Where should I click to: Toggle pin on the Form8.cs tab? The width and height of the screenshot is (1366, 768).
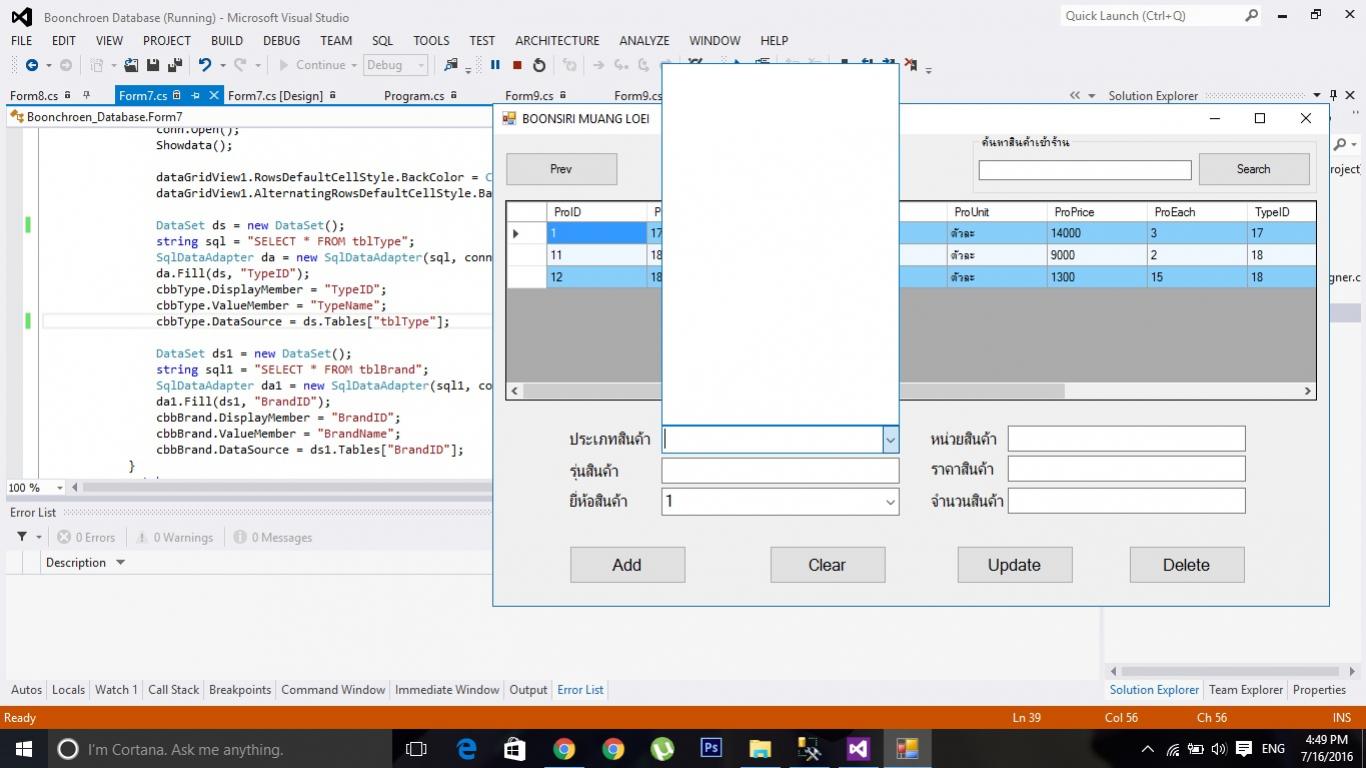coord(87,96)
